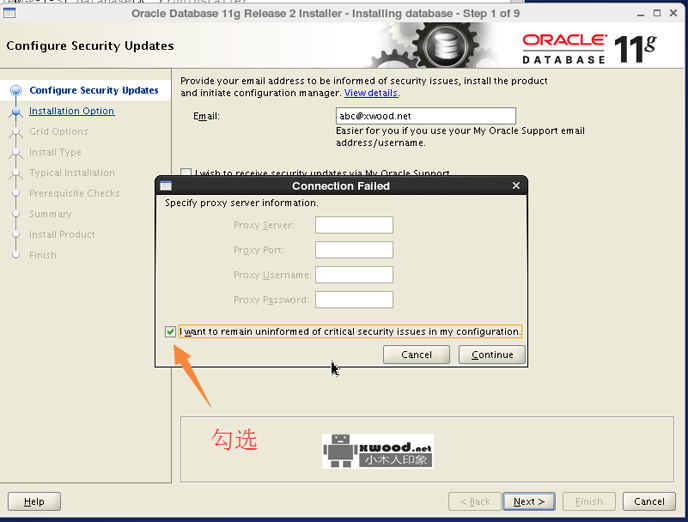Image resolution: width=688 pixels, height=522 pixels.
Task: Close the Connection Failed dialog
Action: coord(516,186)
